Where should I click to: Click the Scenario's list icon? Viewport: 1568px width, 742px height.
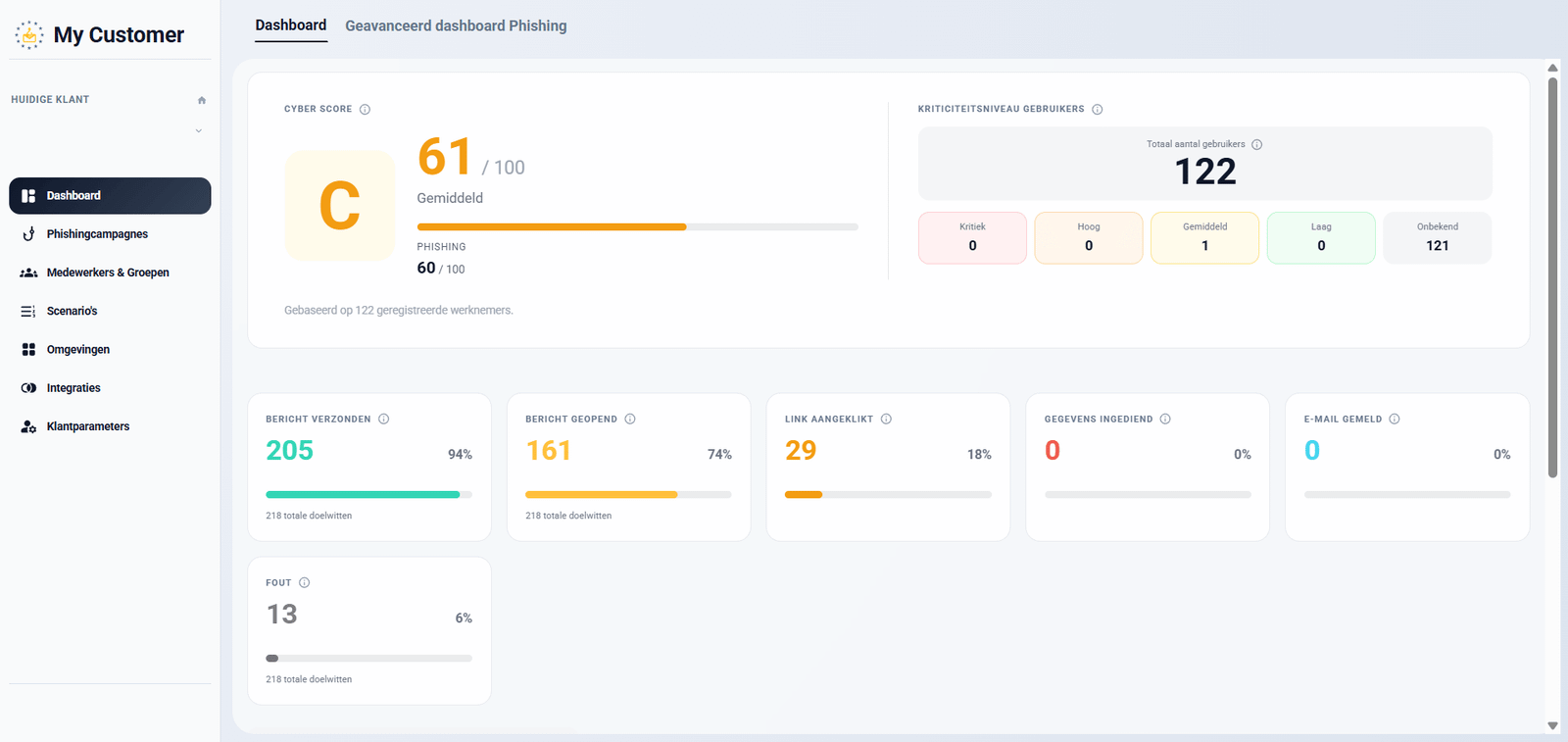click(x=28, y=312)
